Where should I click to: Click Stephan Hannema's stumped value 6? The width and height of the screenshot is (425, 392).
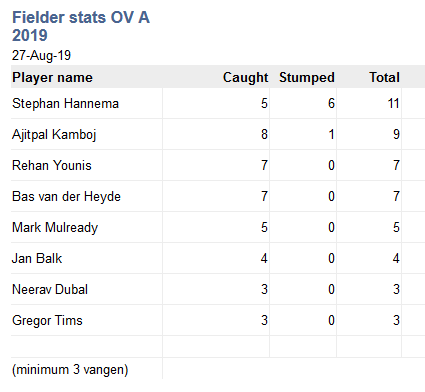[x=331, y=103]
